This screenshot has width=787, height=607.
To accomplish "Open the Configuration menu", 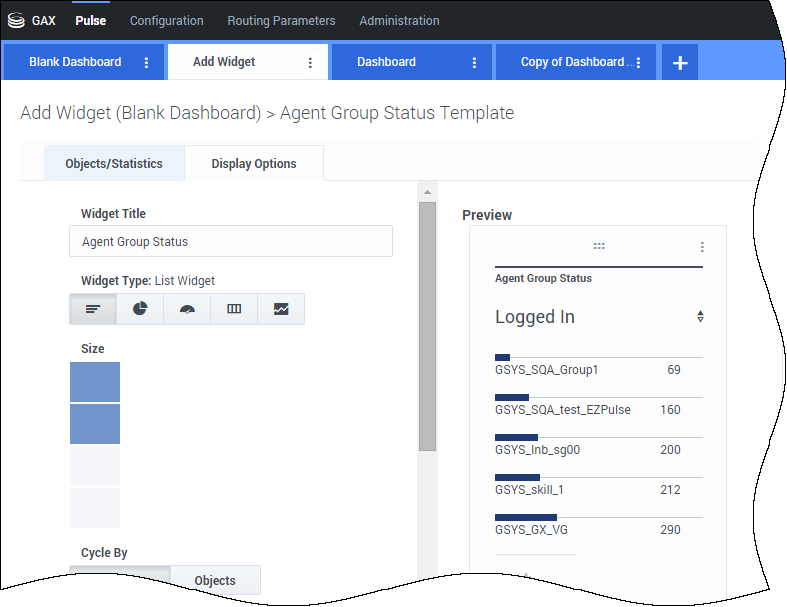I will click(166, 20).
